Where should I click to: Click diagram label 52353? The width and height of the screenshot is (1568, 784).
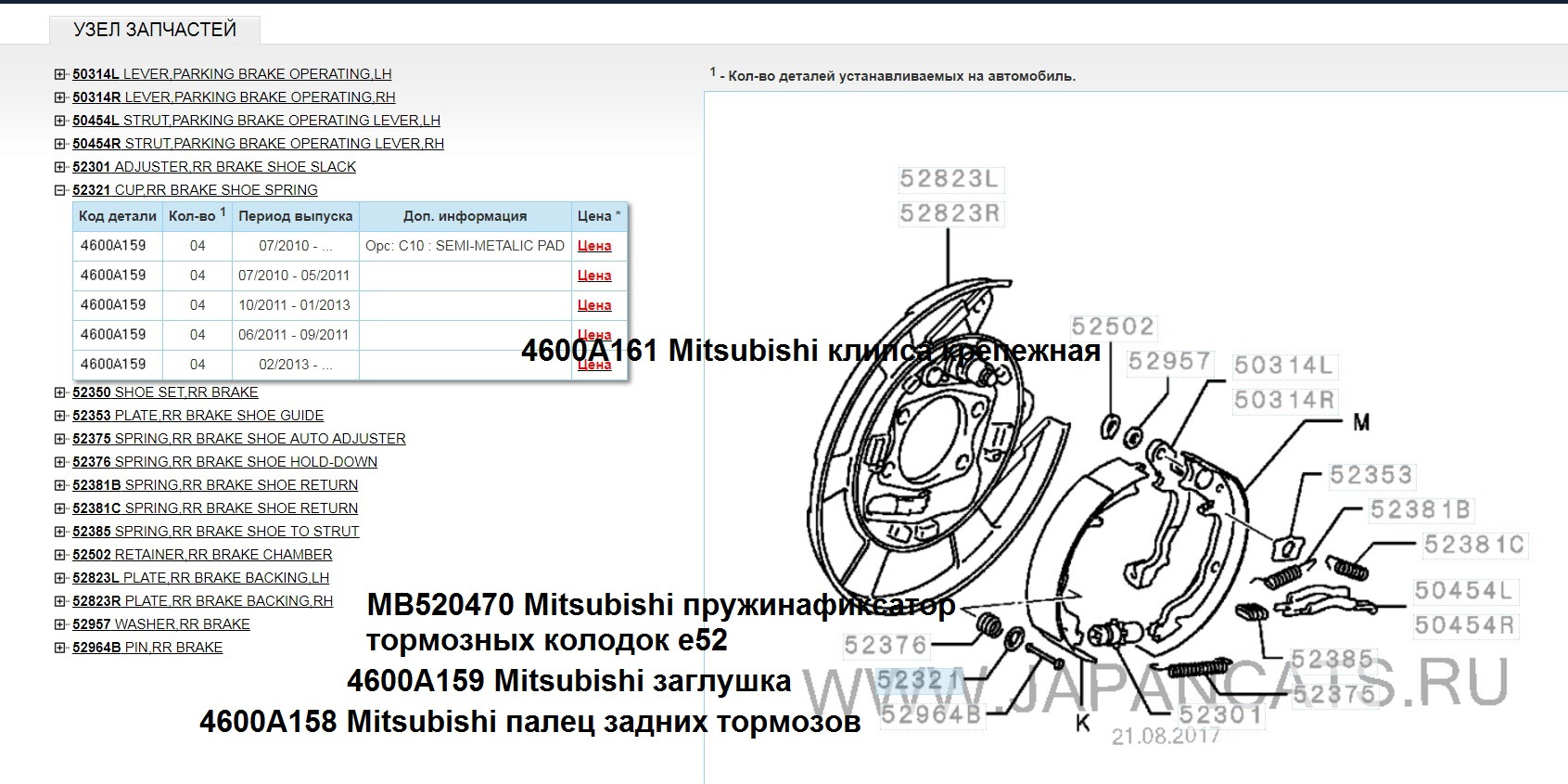1370,476
